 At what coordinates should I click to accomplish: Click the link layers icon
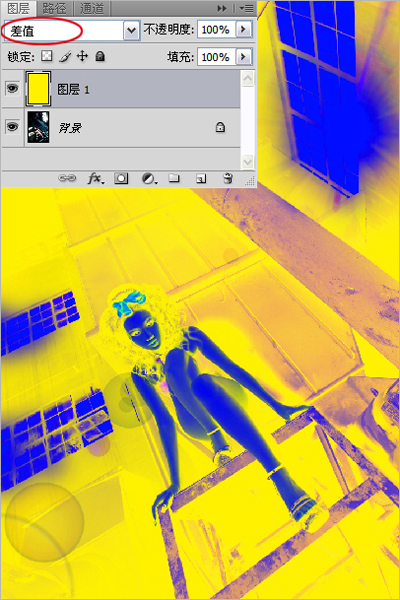pos(67,178)
